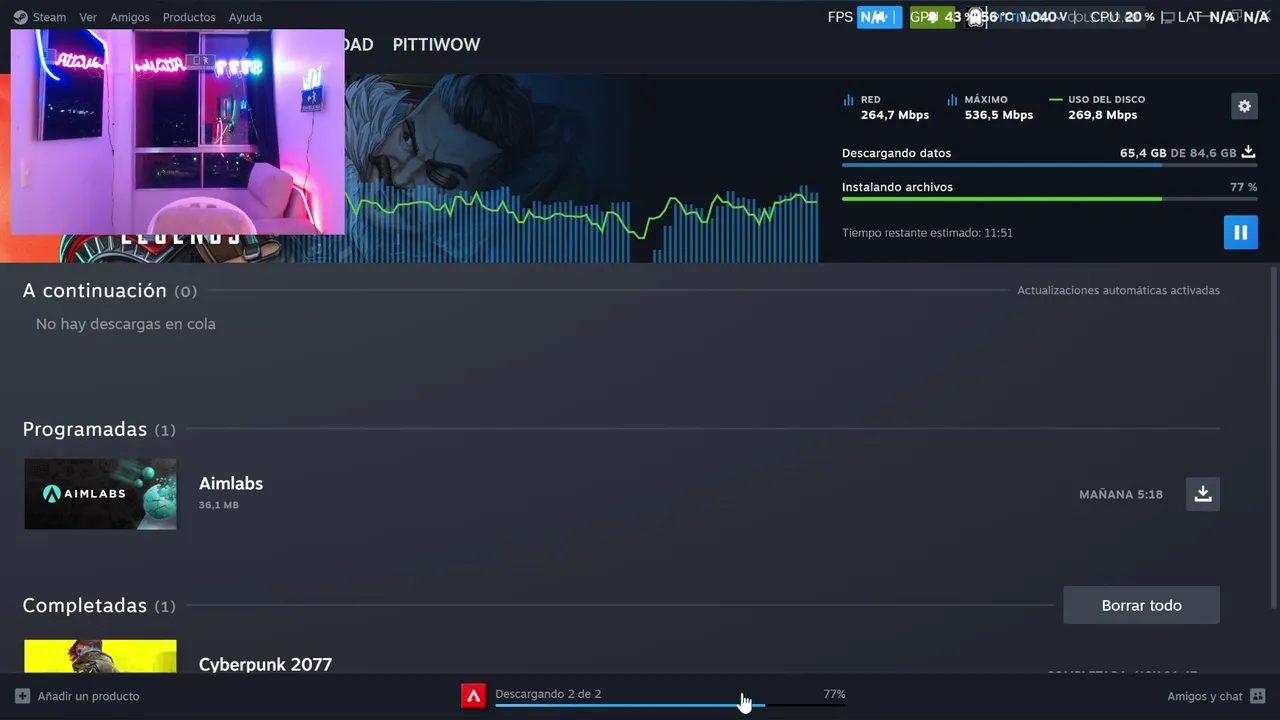The height and width of the screenshot is (720, 1280).
Task: Click Añadir un producto text
Action: click(89, 696)
